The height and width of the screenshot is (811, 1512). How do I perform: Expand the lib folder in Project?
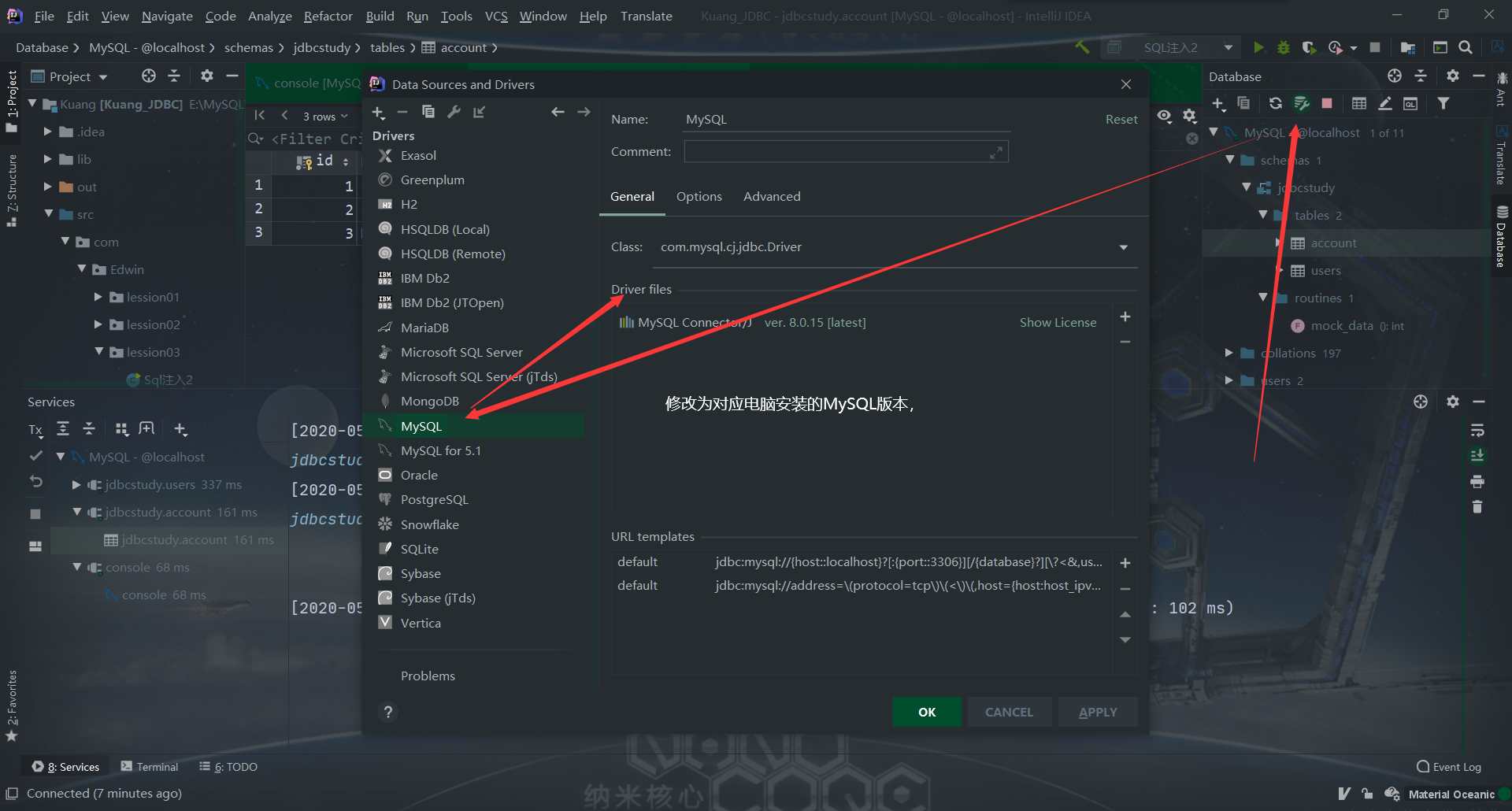[x=48, y=159]
